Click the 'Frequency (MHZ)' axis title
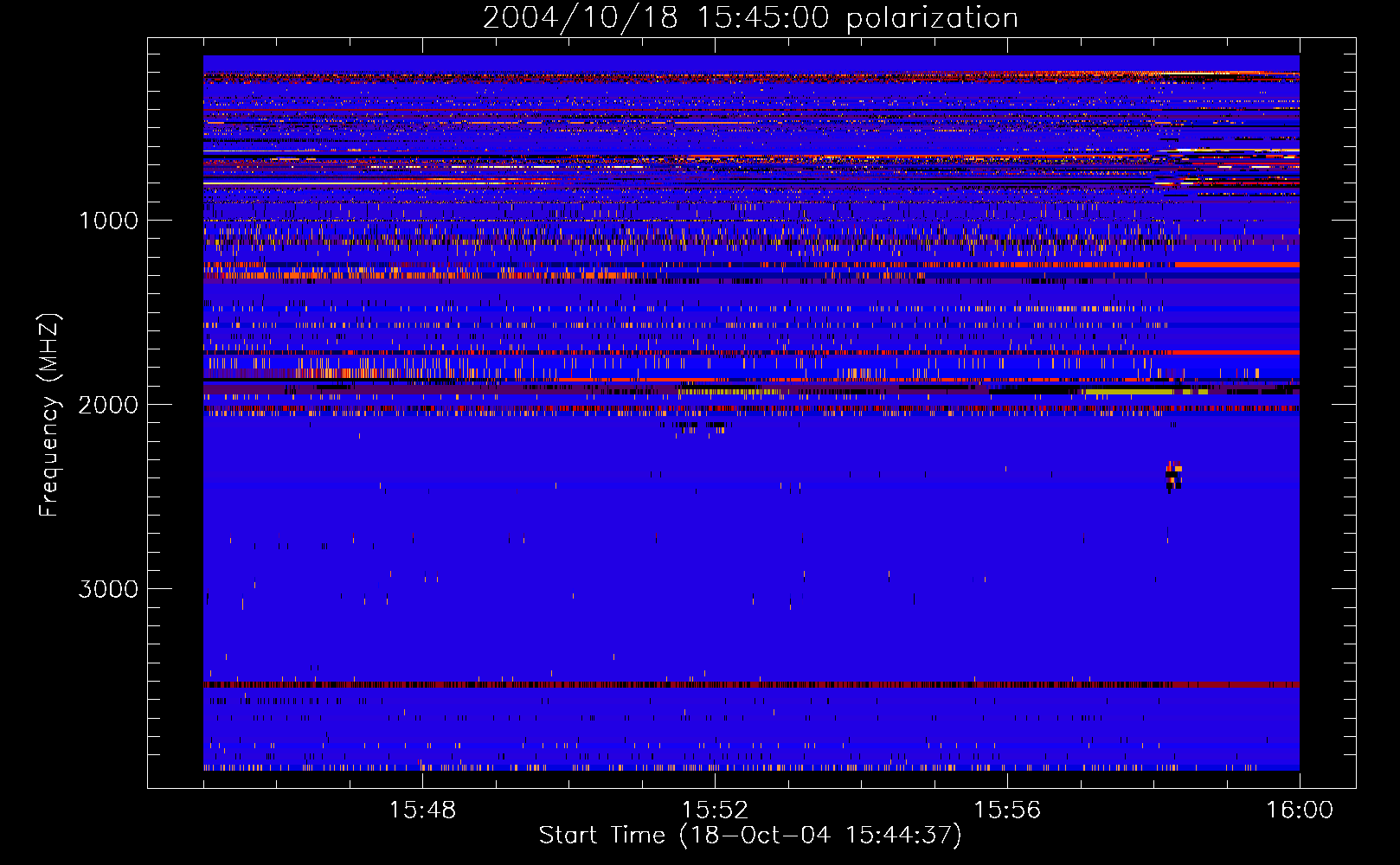 (x=50, y=415)
